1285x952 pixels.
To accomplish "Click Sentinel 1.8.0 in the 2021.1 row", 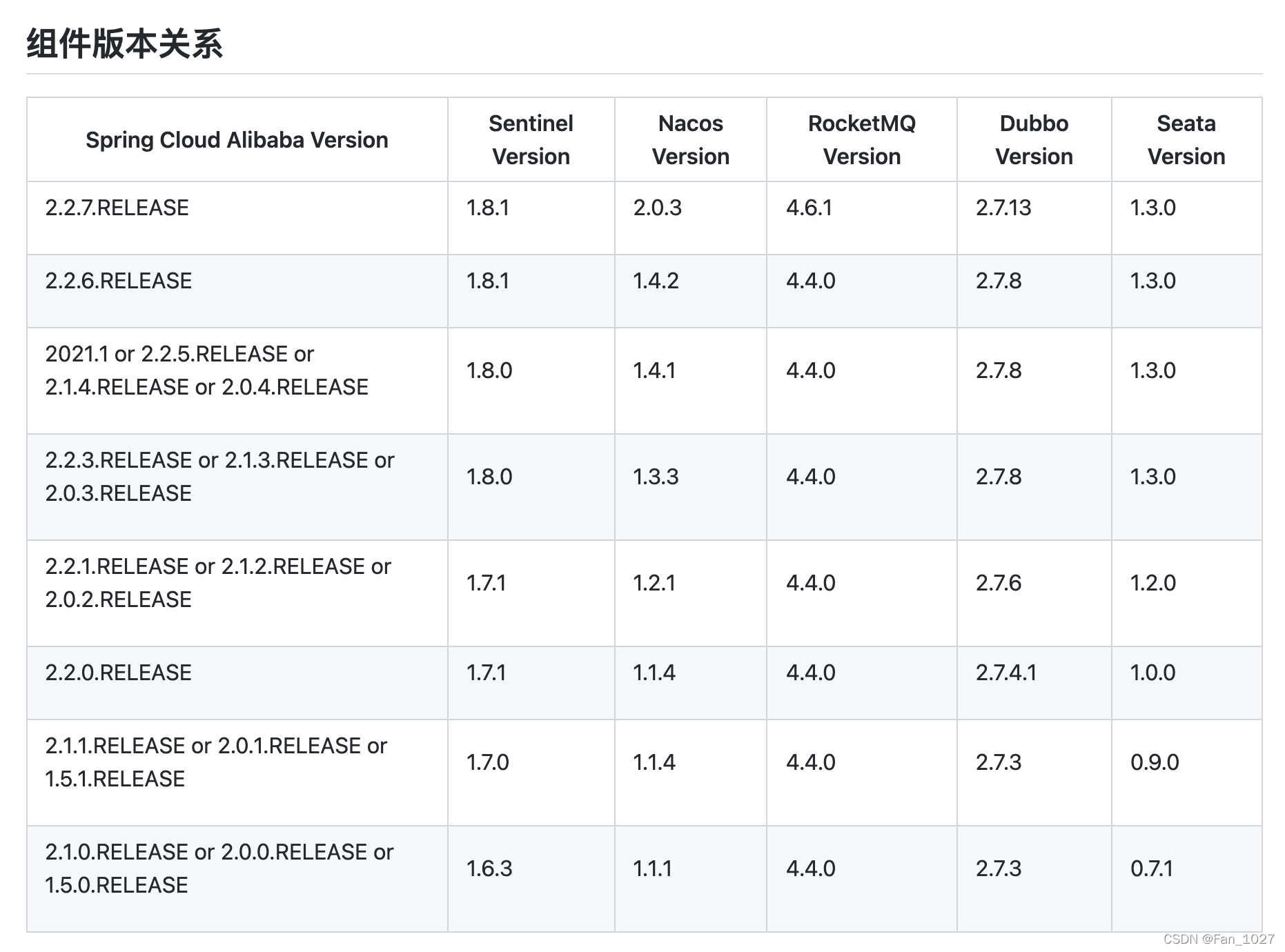I will click(489, 370).
